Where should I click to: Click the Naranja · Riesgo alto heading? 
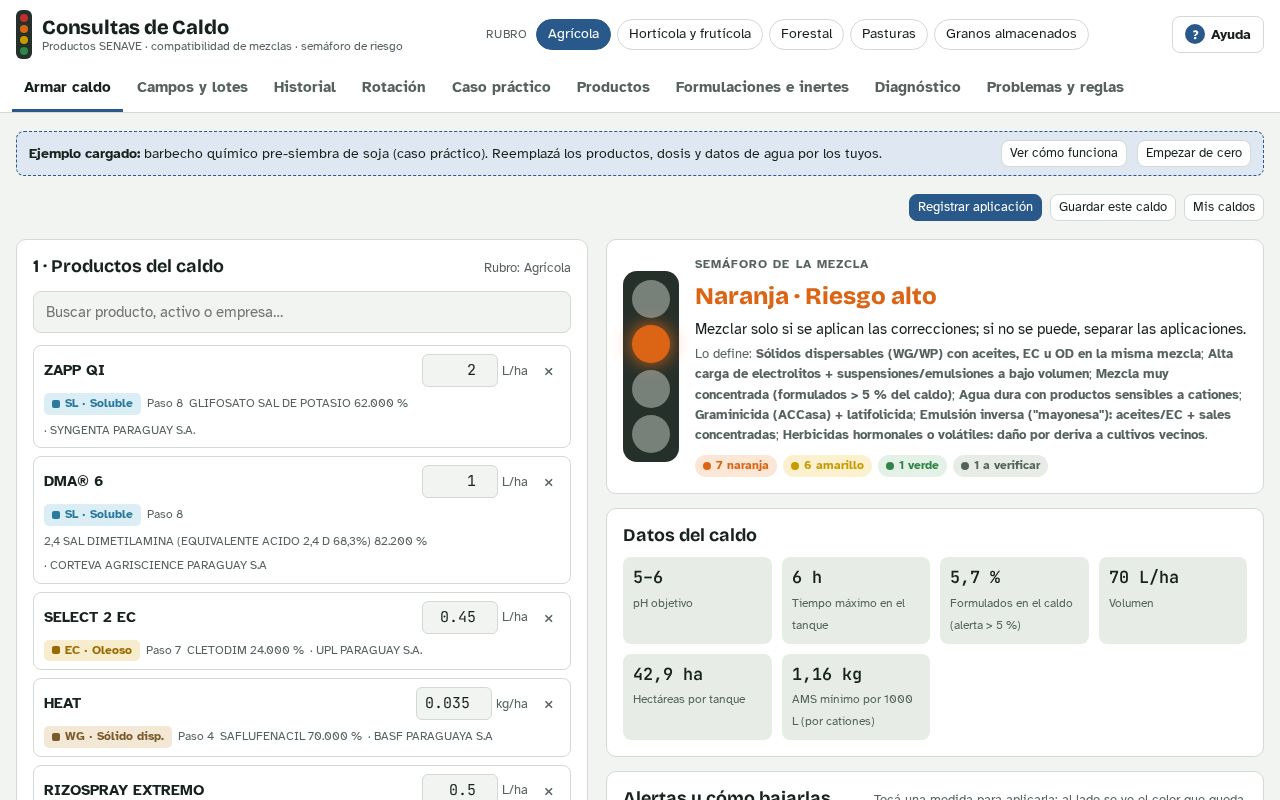[816, 296]
